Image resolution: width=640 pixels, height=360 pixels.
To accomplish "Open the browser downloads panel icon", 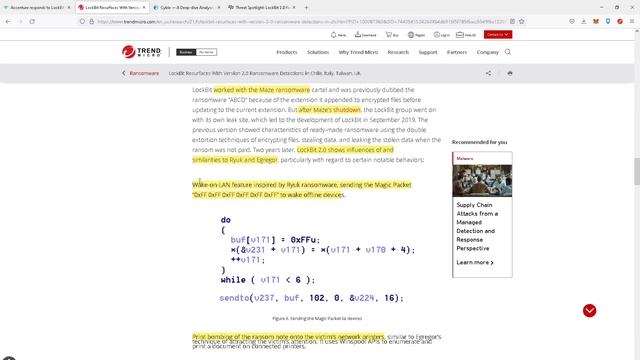I will pos(584,21).
